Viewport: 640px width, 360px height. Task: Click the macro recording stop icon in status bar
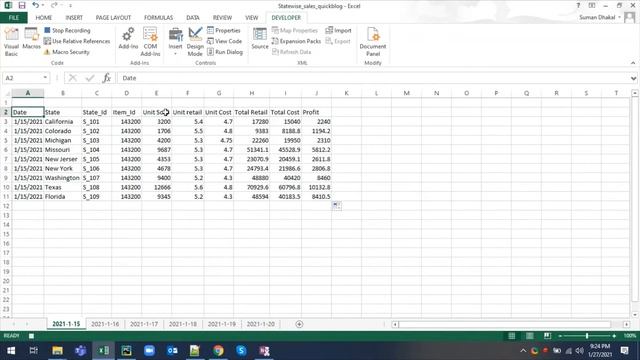click(x=31, y=336)
